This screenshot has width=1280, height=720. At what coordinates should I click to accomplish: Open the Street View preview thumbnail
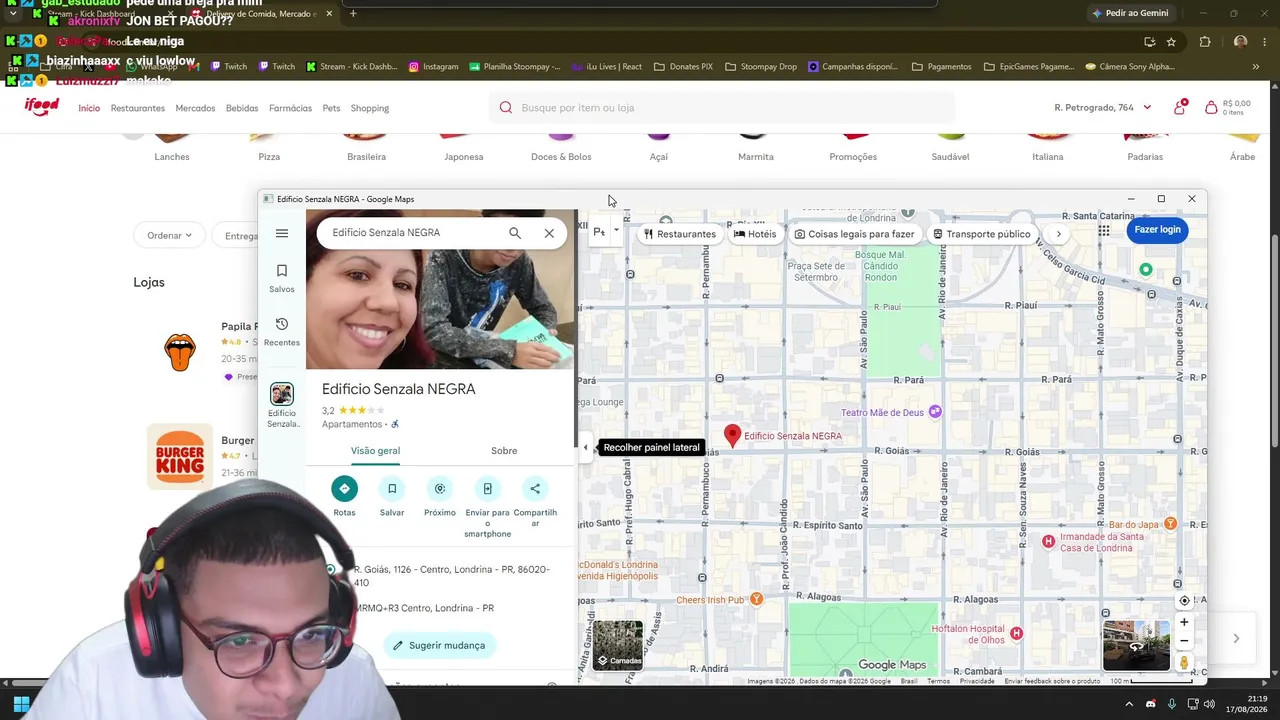1136,645
